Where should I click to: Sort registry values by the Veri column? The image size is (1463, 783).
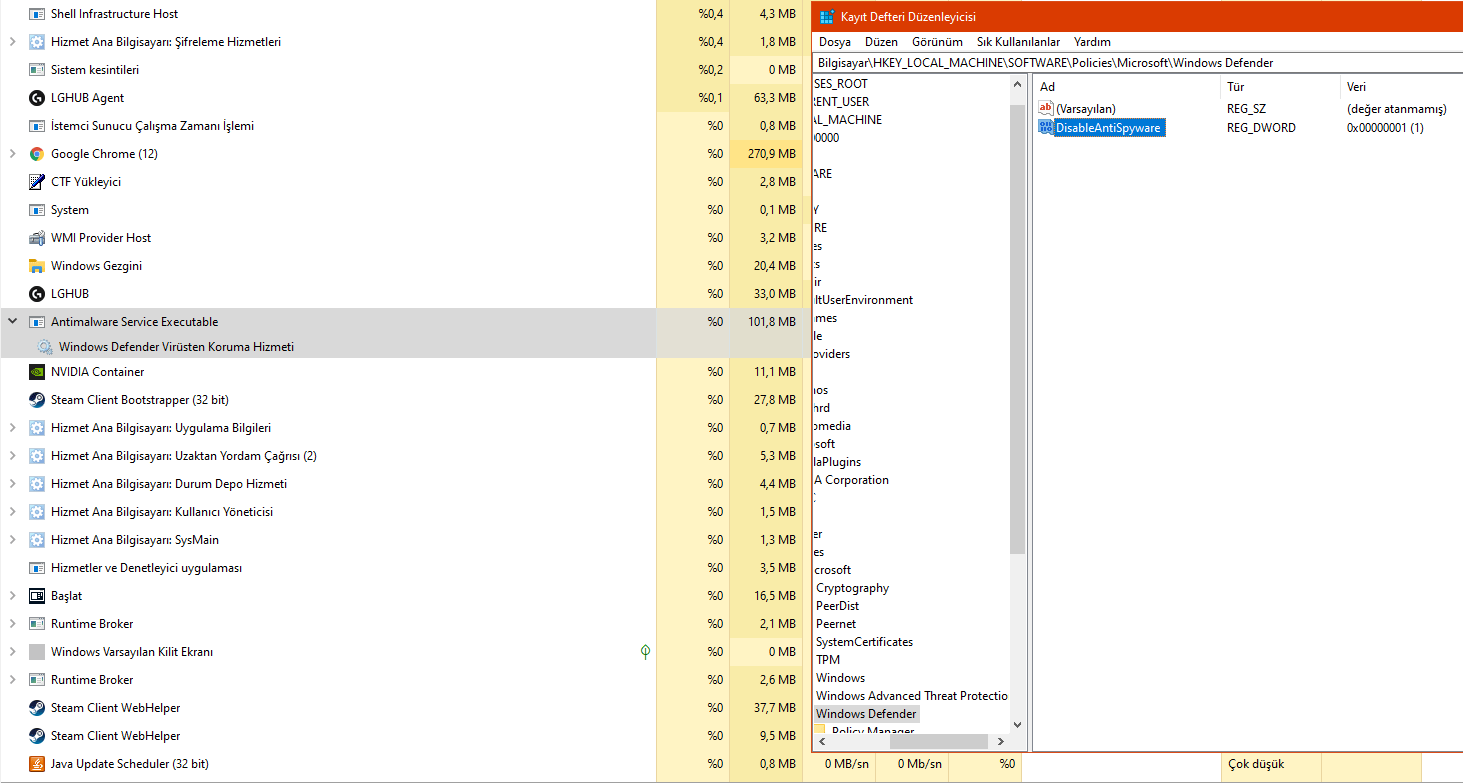pyautogui.click(x=1402, y=87)
